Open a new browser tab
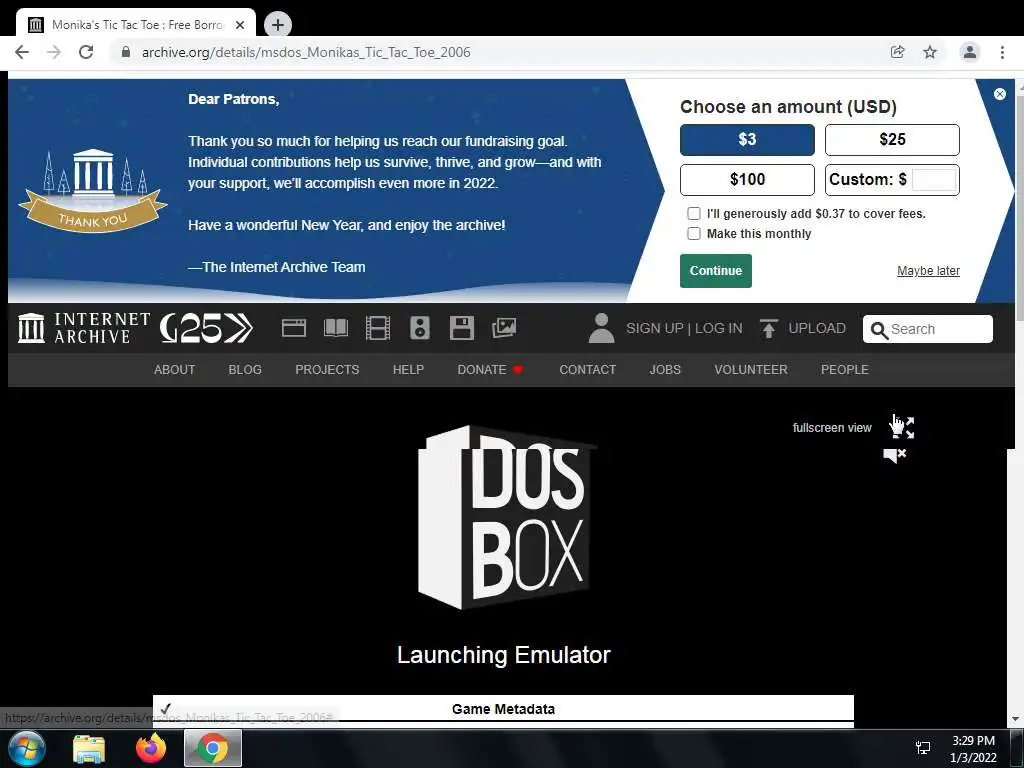1024x768 pixels. [x=278, y=25]
